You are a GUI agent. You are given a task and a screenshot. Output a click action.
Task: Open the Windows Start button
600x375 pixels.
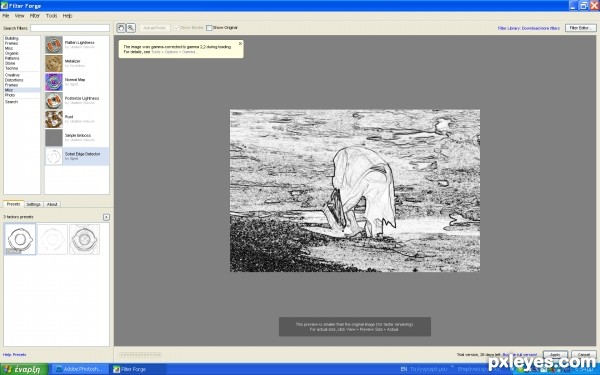click(24, 369)
